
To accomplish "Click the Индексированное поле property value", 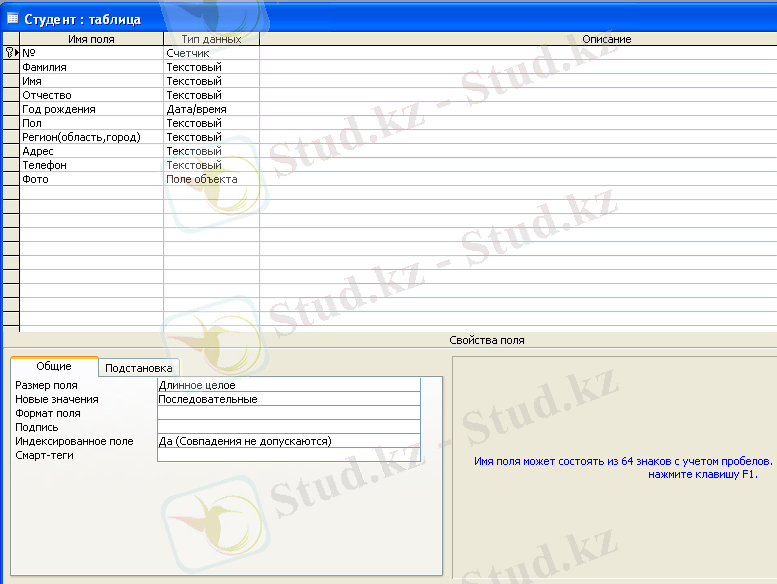I will point(288,441).
